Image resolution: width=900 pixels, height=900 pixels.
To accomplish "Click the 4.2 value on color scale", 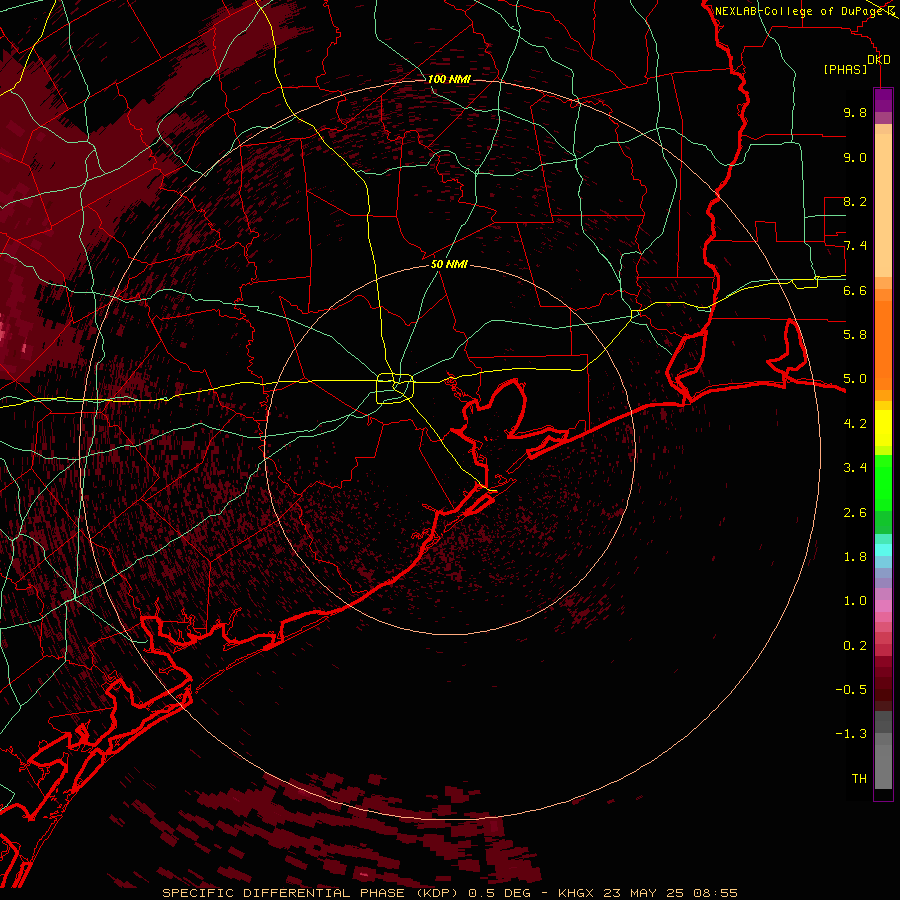I will [855, 424].
